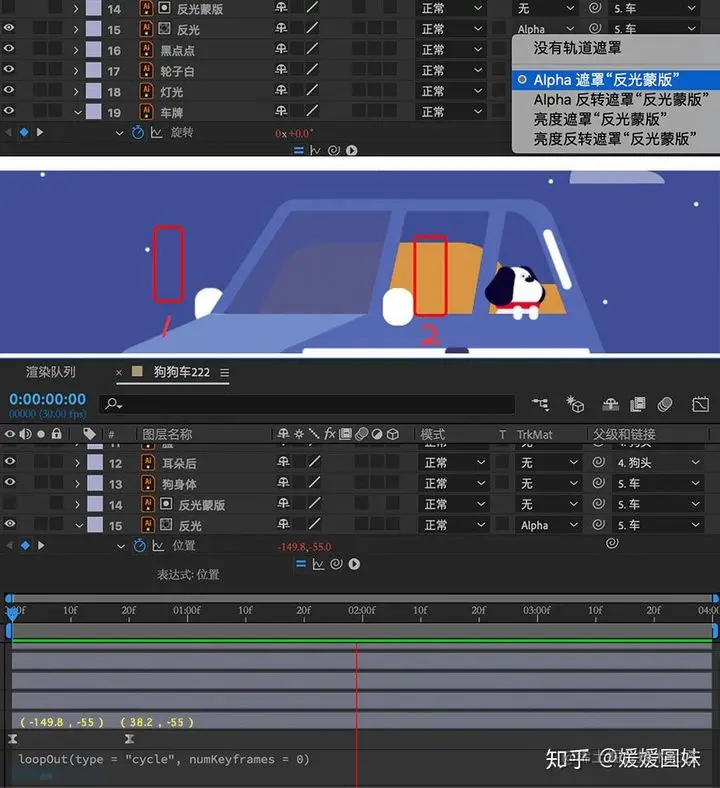Viewport: 720px width, 788px height.
Task: Close the 狗狗车222 tab with x
Action: coord(119,372)
